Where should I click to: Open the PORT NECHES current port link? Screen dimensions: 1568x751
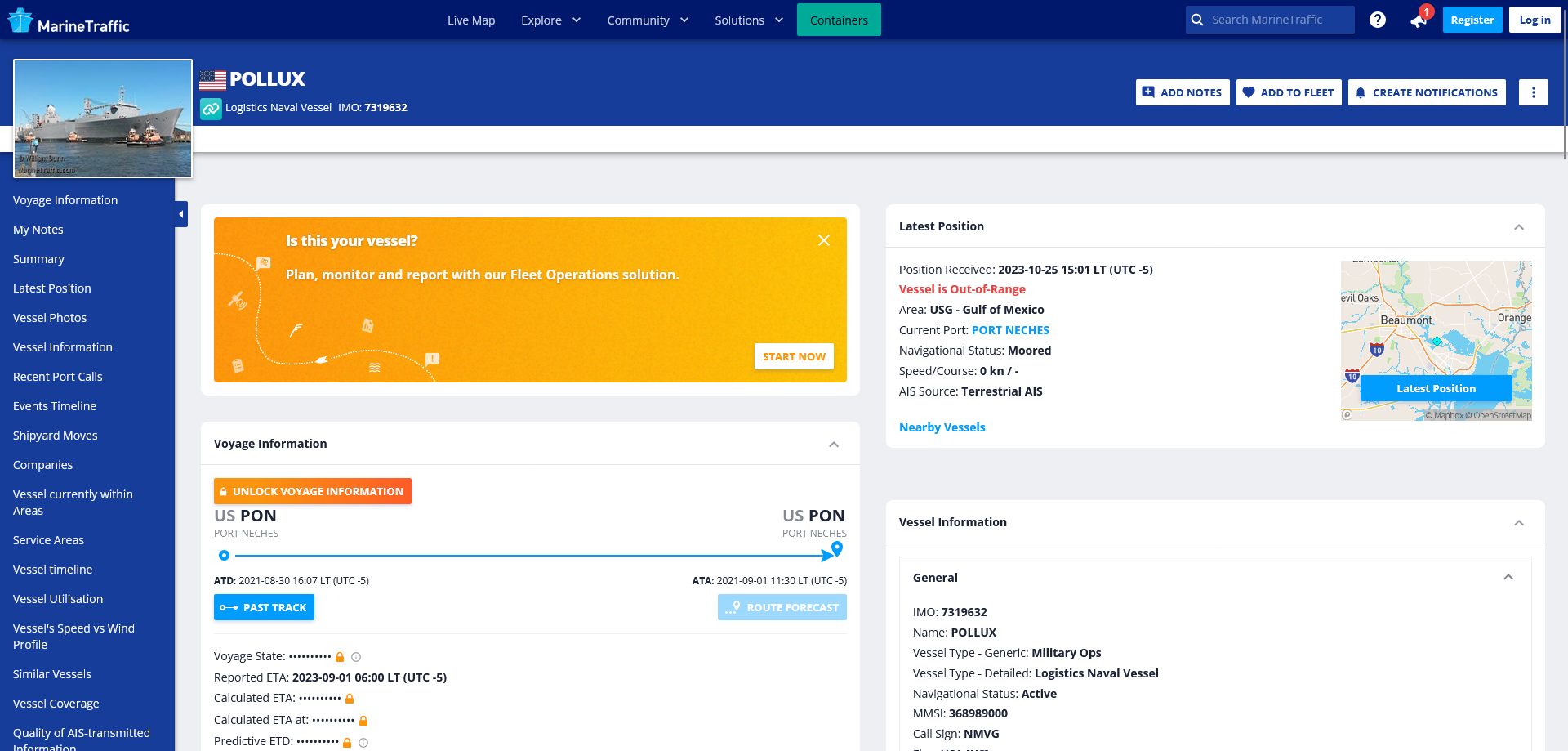[x=1010, y=330]
